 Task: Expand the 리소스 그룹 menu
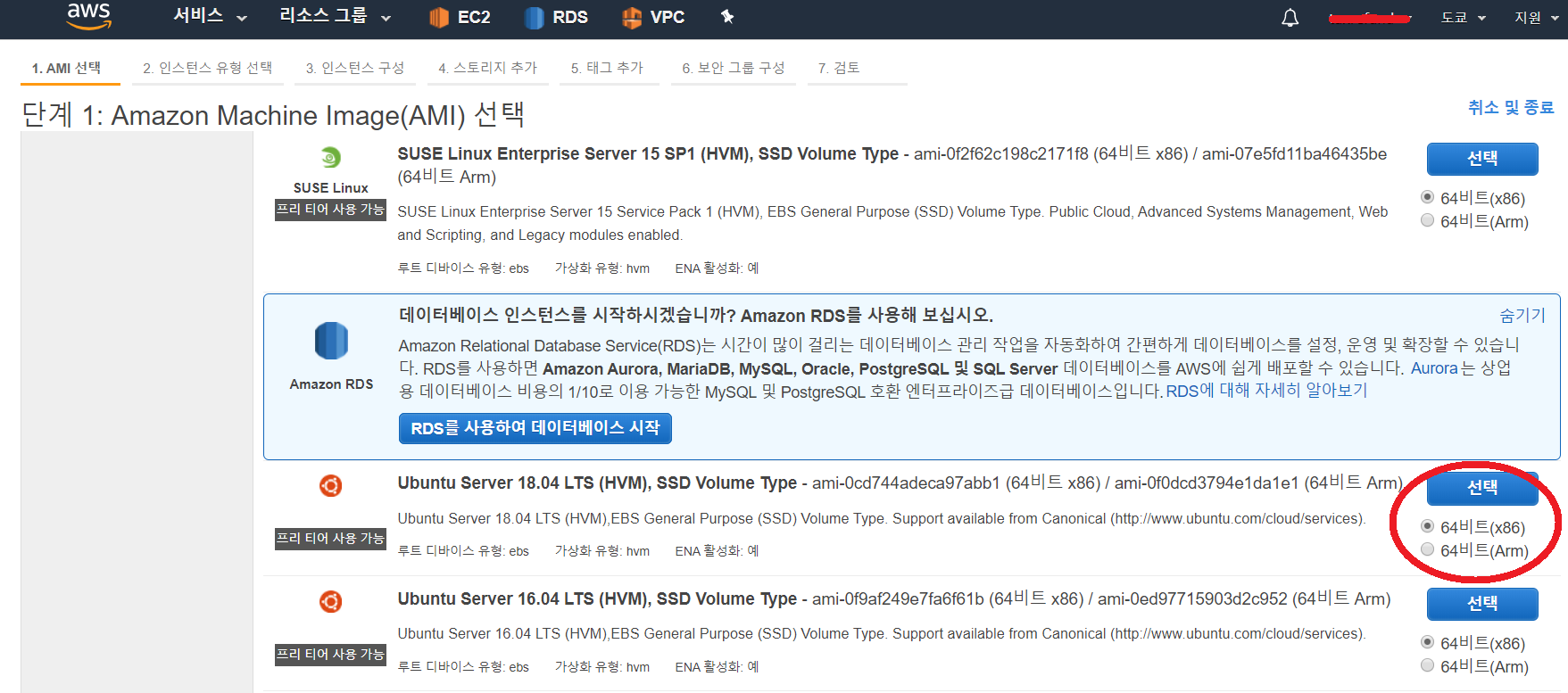pos(335,16)
